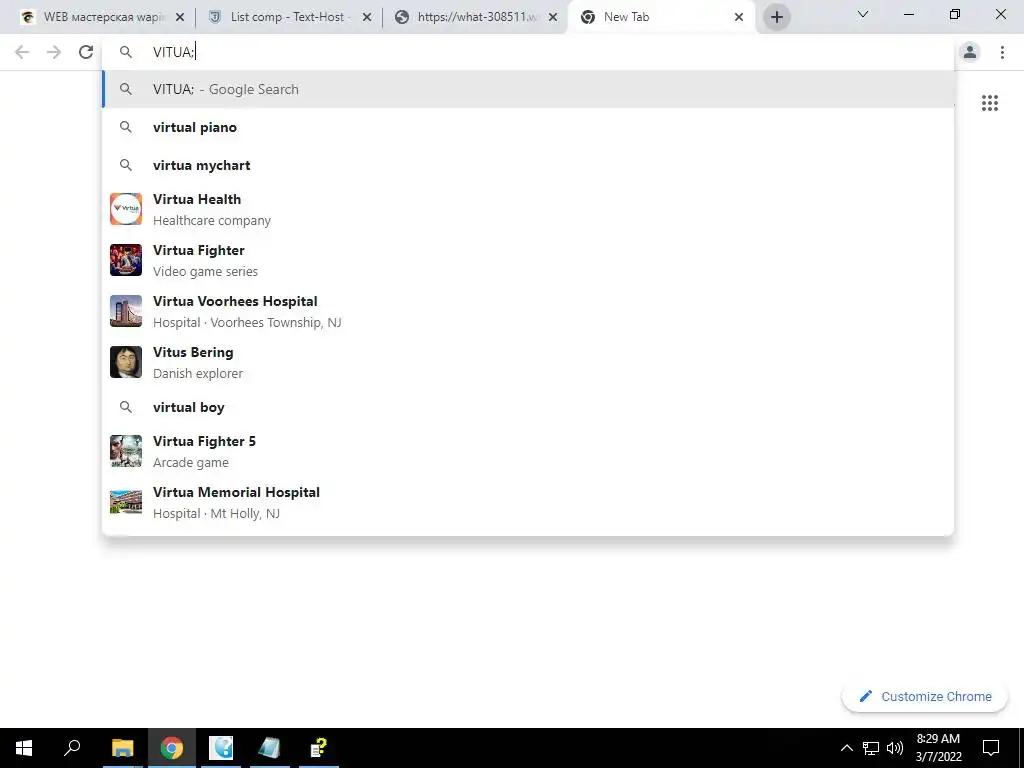Image resolution: width=1024 pixels, height=768 pixels.
Task: Click the Virtua Fighter 5 thumbnail
Action: (x=126, y=451)
